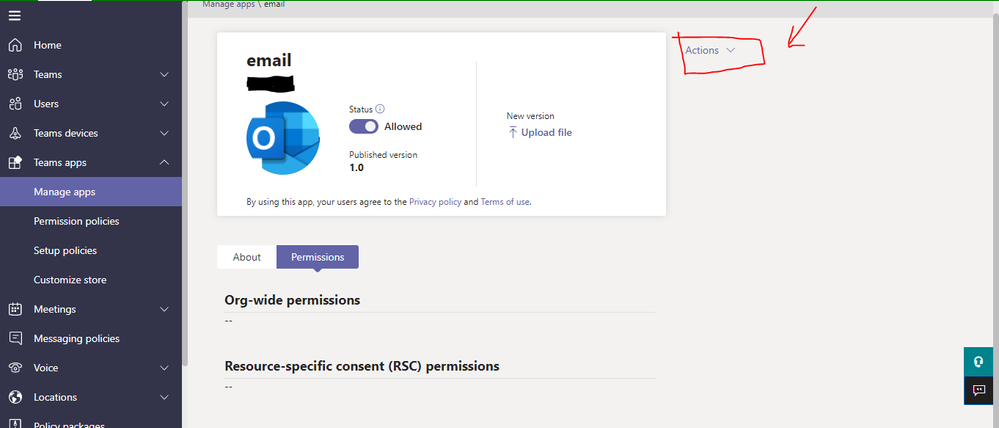Click Resource-specific consent (RSC) permissions heading
Image resolution: width=999 pixels, height=428 pixels.
[362, 367]
